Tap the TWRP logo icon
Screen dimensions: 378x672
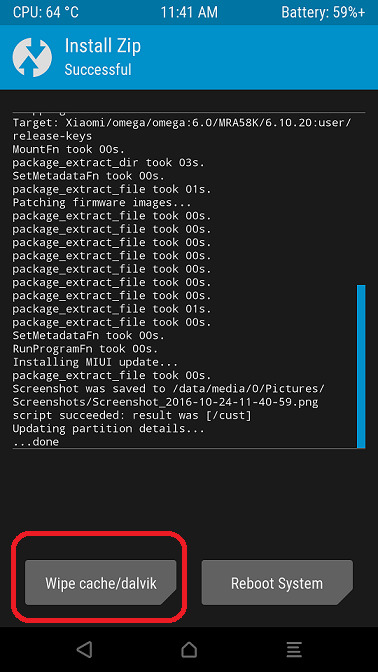(x=32, y=57)
